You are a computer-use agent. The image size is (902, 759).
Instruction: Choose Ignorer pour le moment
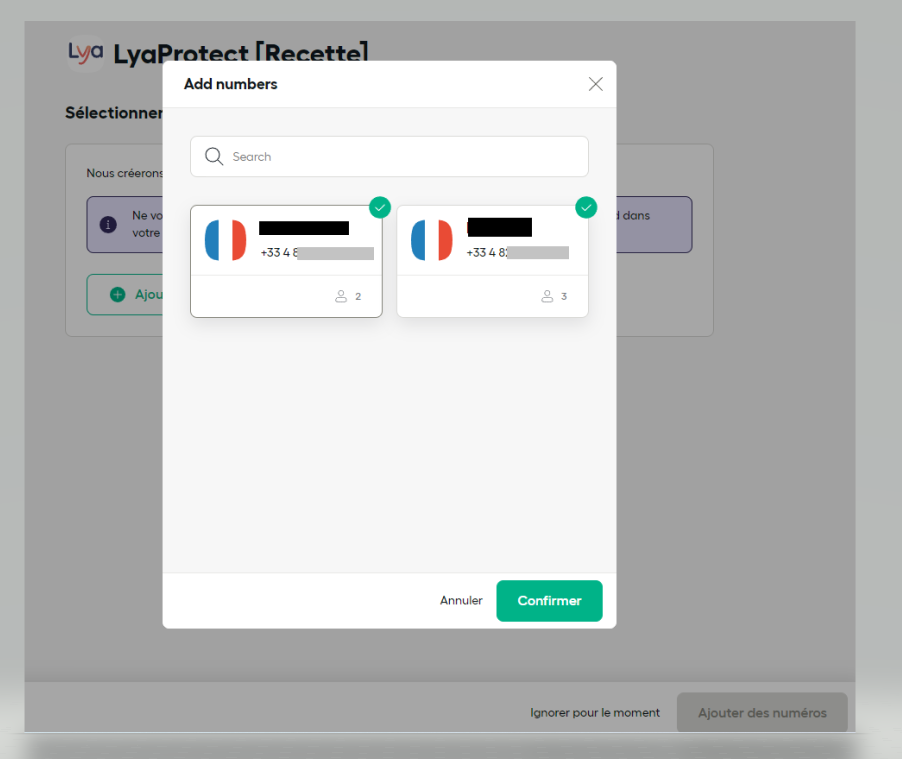click(595, 713)
